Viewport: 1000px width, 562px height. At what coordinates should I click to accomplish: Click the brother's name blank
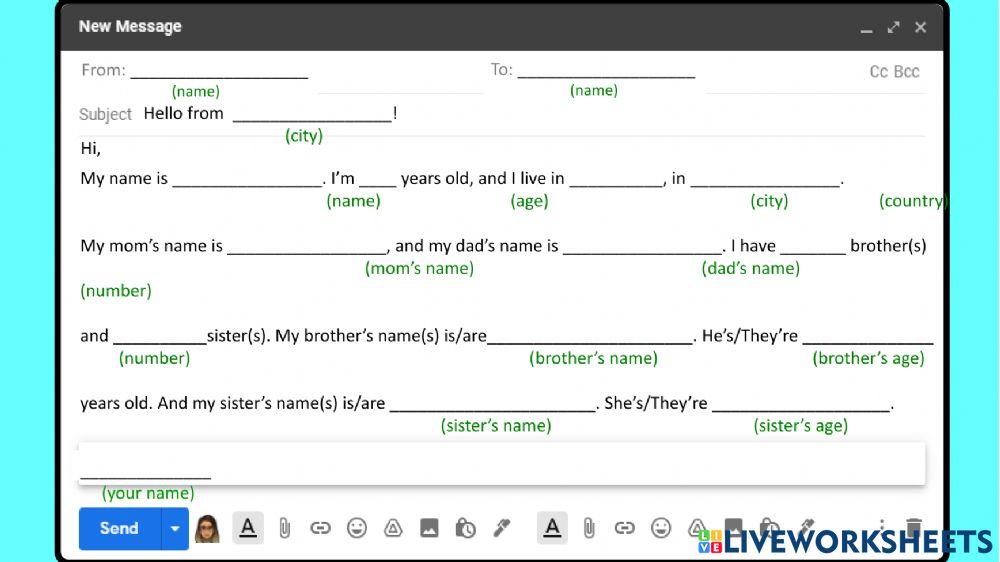pyautogui.click(x=590, y=337)
